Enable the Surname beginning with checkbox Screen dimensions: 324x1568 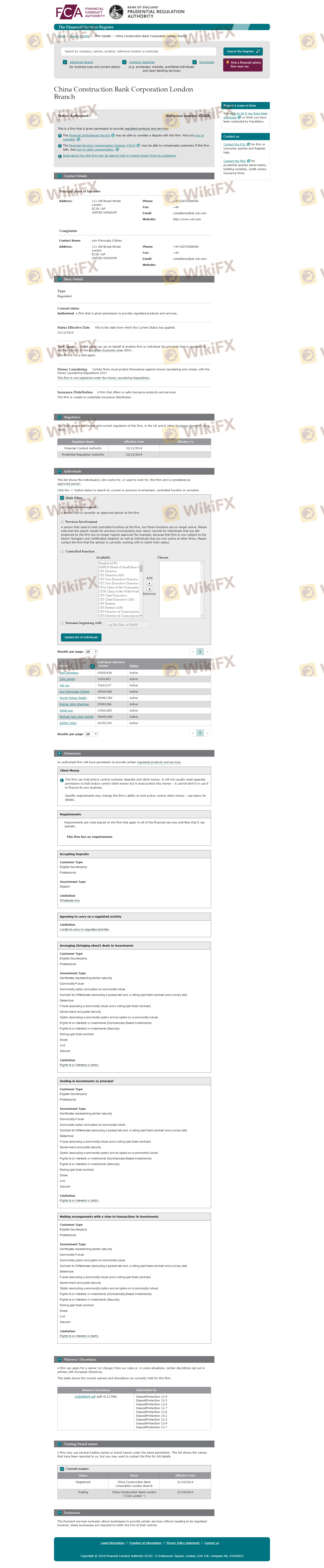point(62,623)
